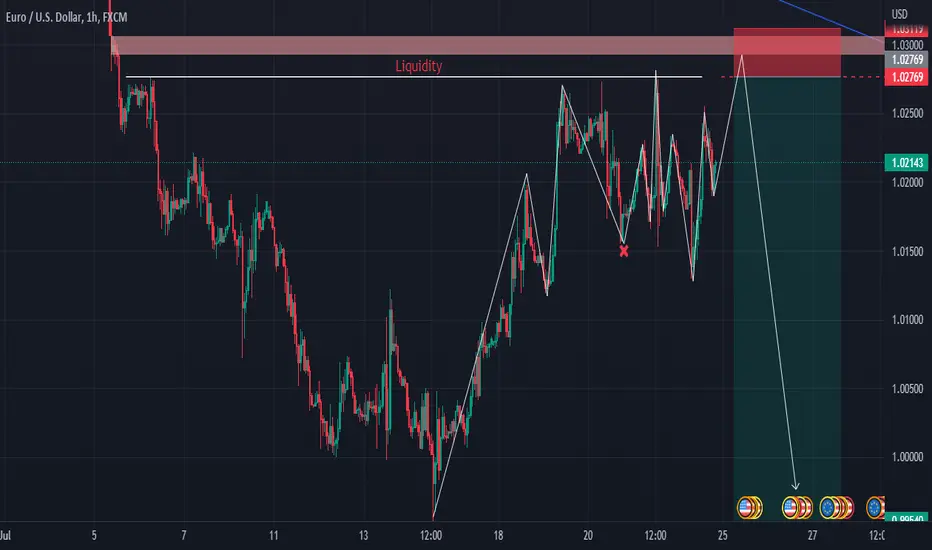Click the red 1.02769 price label

[x=906, y=77]
